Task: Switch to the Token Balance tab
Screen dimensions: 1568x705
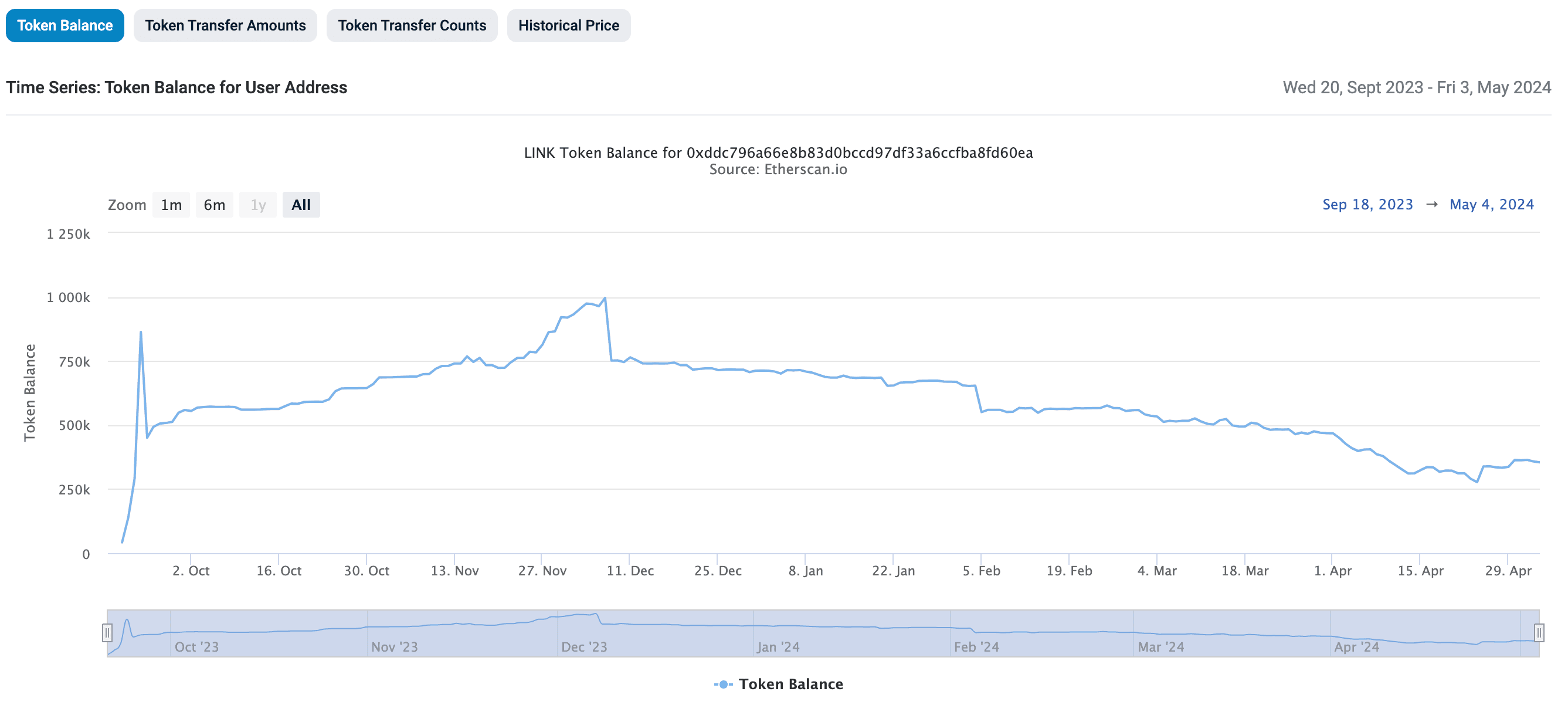Action: (x=65, y=26)
